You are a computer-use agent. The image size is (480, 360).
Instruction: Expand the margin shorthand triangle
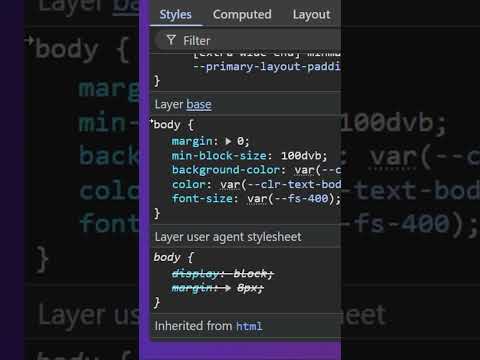pyautogui.click(x=228, y=141)
